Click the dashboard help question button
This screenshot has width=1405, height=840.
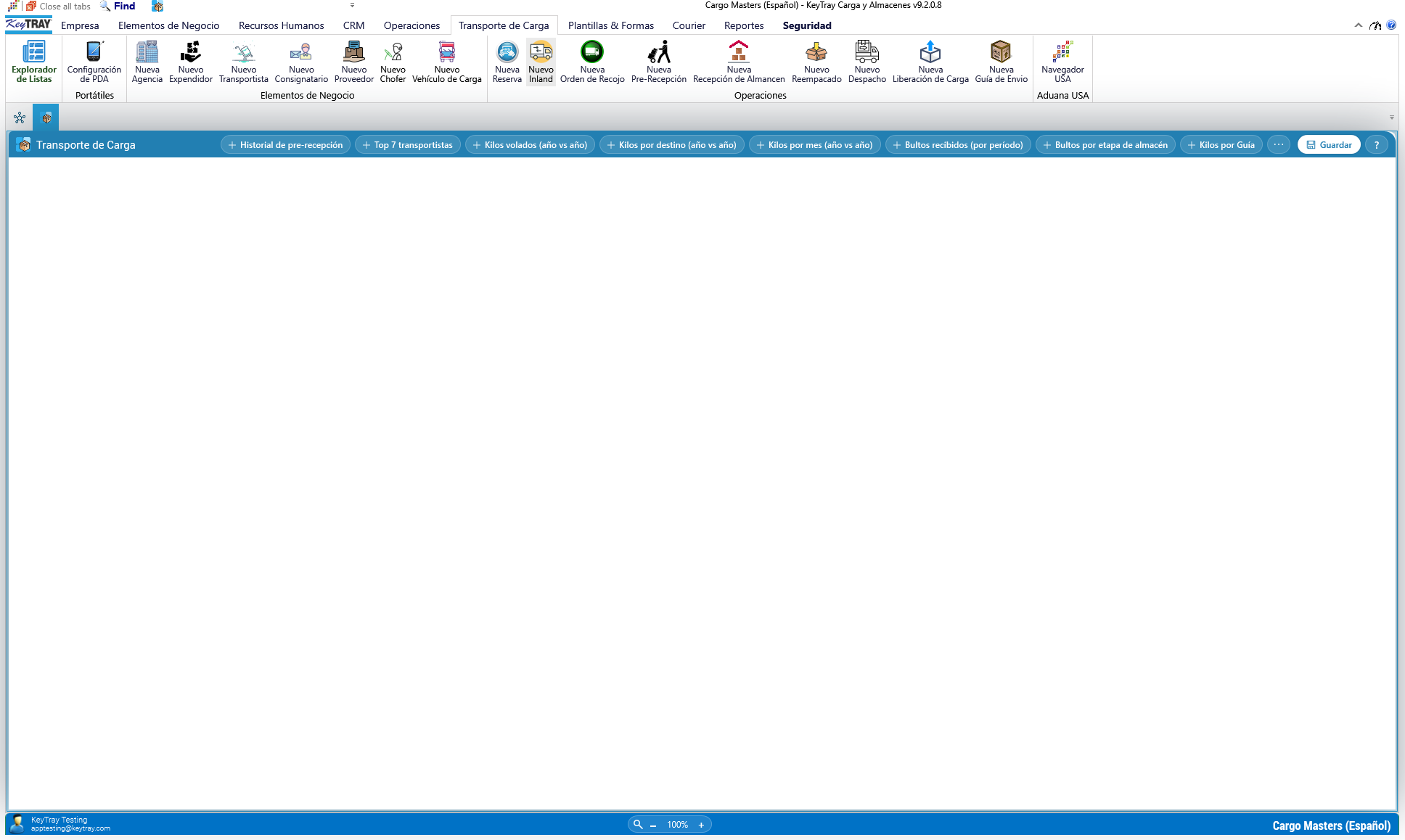[x=1377, y=145]
